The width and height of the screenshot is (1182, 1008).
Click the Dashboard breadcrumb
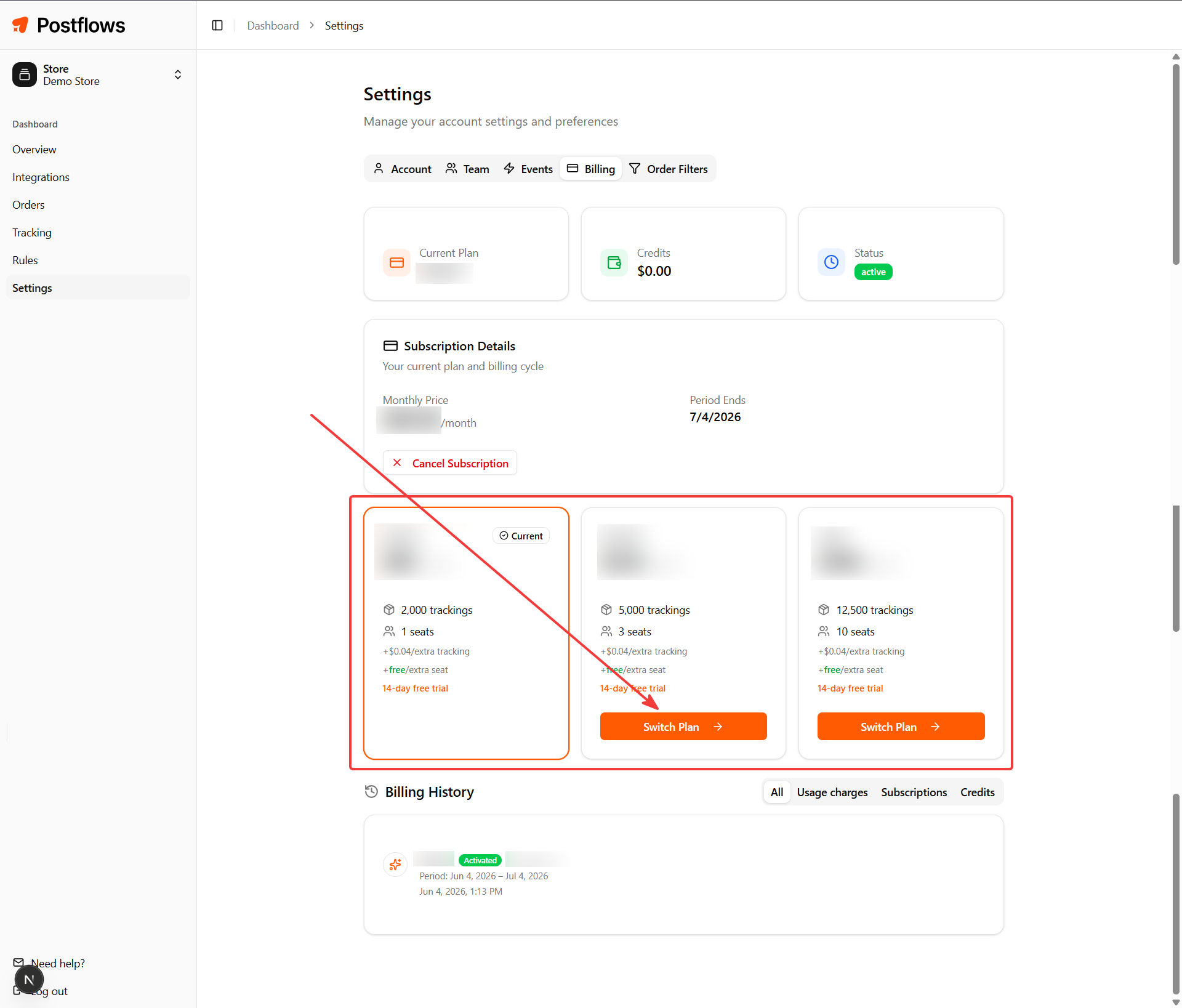(x=273, y=25)
